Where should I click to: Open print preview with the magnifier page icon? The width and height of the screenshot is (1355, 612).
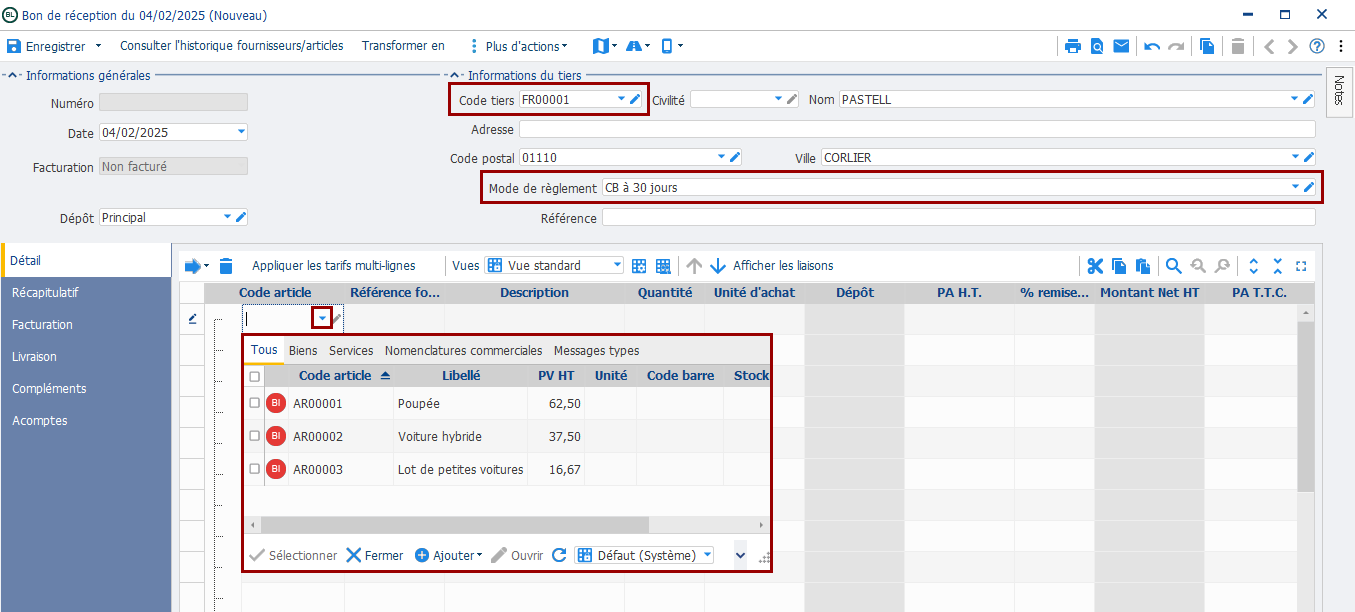click(x=1097, y=46)
